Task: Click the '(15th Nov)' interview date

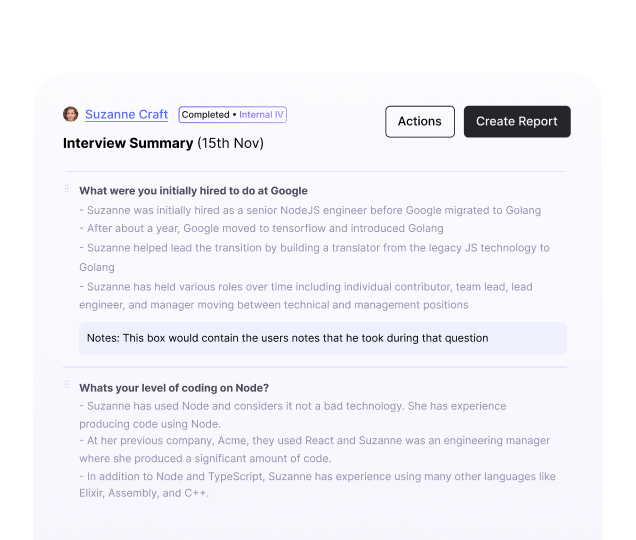Action: pos(231,143)
